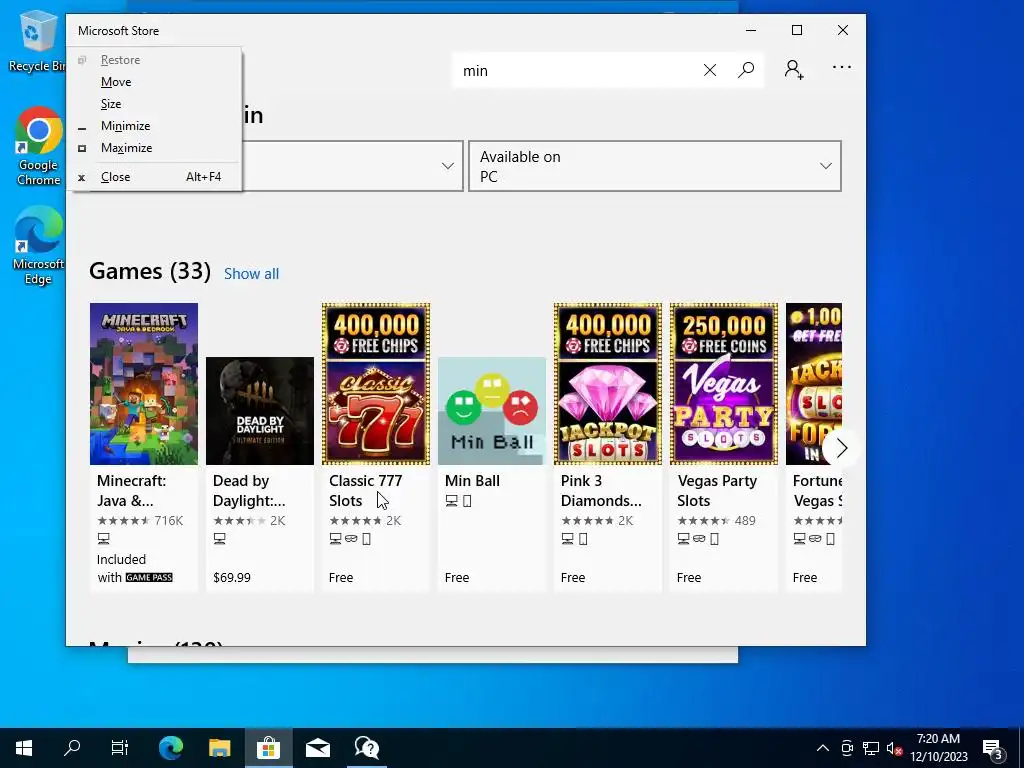The height and width of the screenshot is (768, 1024).
Task: Click the Dead by Daylight title text
Action: [x=249, y=490]
